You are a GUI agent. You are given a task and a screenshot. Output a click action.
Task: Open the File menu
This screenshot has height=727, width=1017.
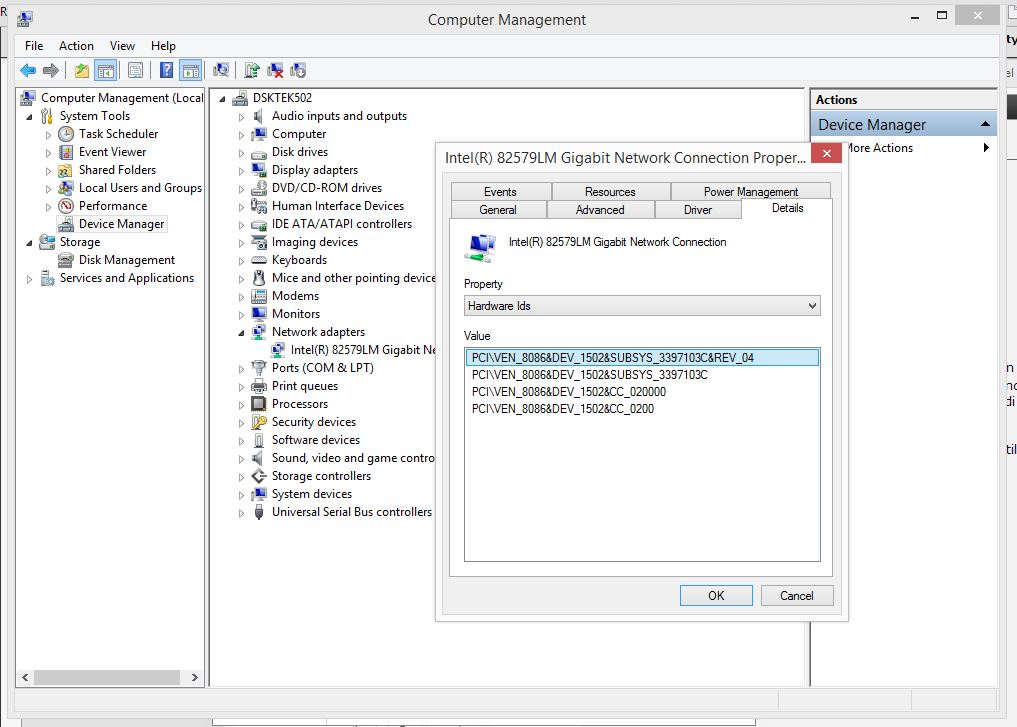(34, 45)
